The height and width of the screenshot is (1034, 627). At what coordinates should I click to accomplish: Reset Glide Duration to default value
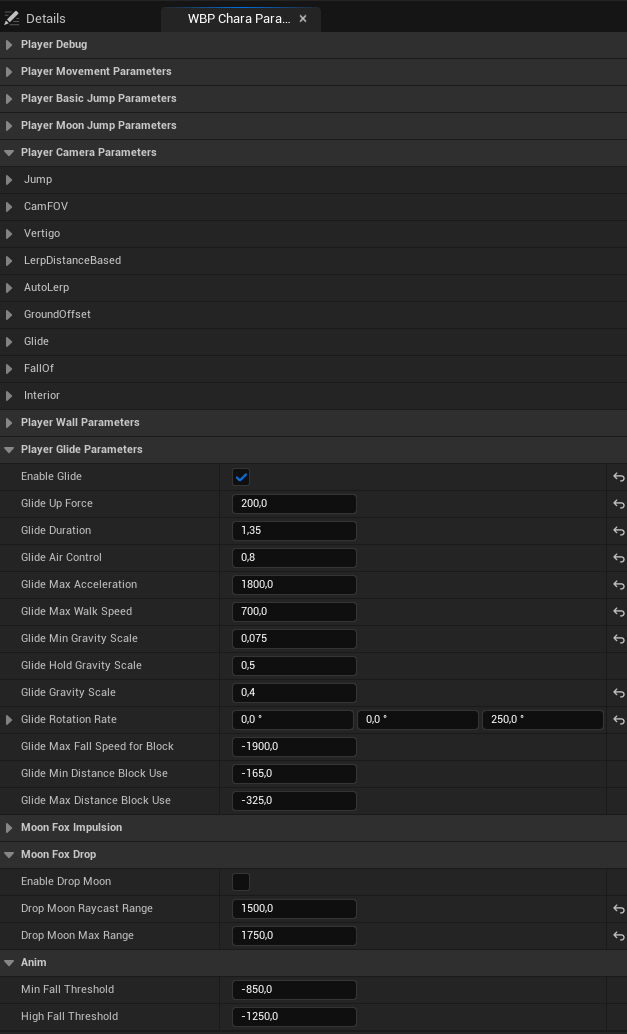618,531
